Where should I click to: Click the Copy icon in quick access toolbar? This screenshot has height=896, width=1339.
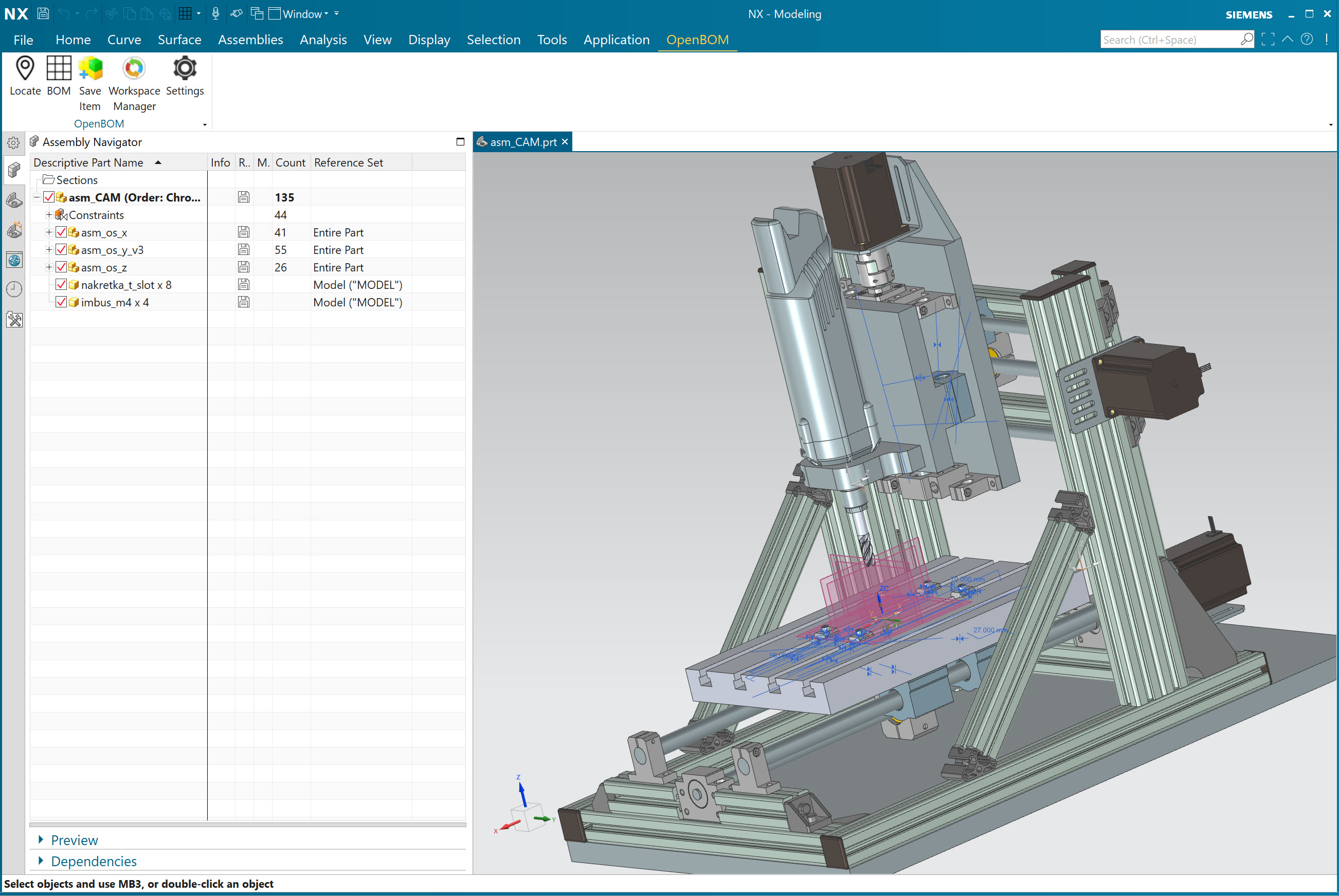(x=130, y=13)
